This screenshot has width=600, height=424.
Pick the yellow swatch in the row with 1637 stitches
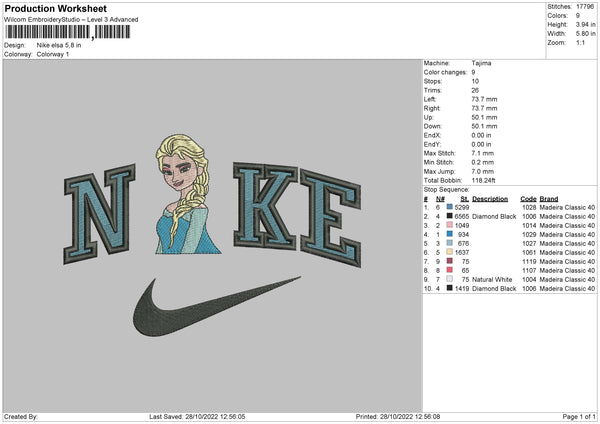pyautogui.click(x=450, y=252)
